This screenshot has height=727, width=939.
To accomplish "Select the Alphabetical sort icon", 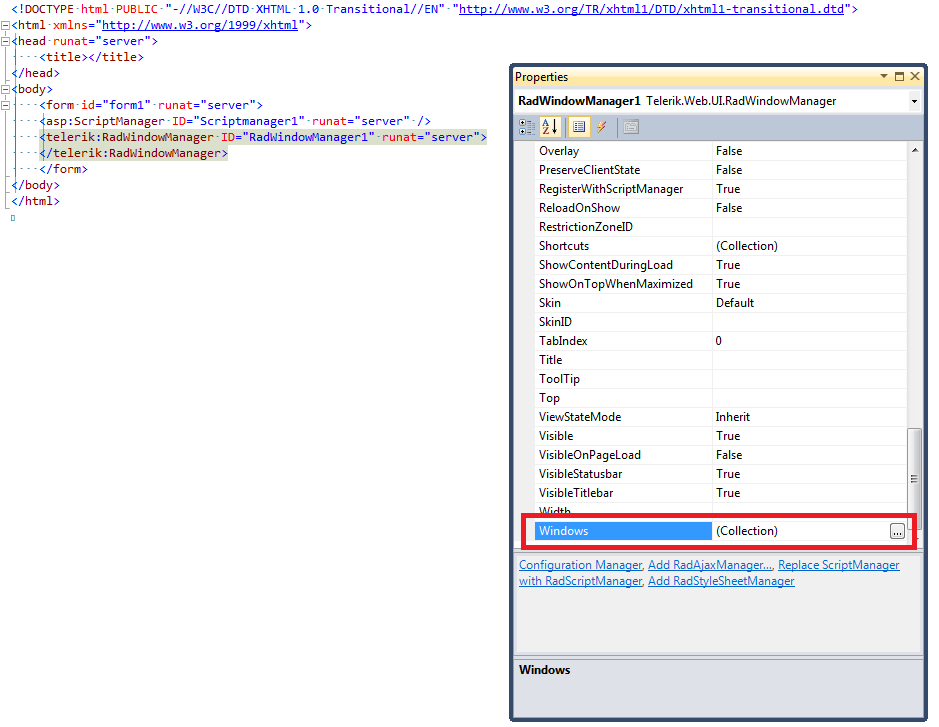I will [x=550, y=127].
